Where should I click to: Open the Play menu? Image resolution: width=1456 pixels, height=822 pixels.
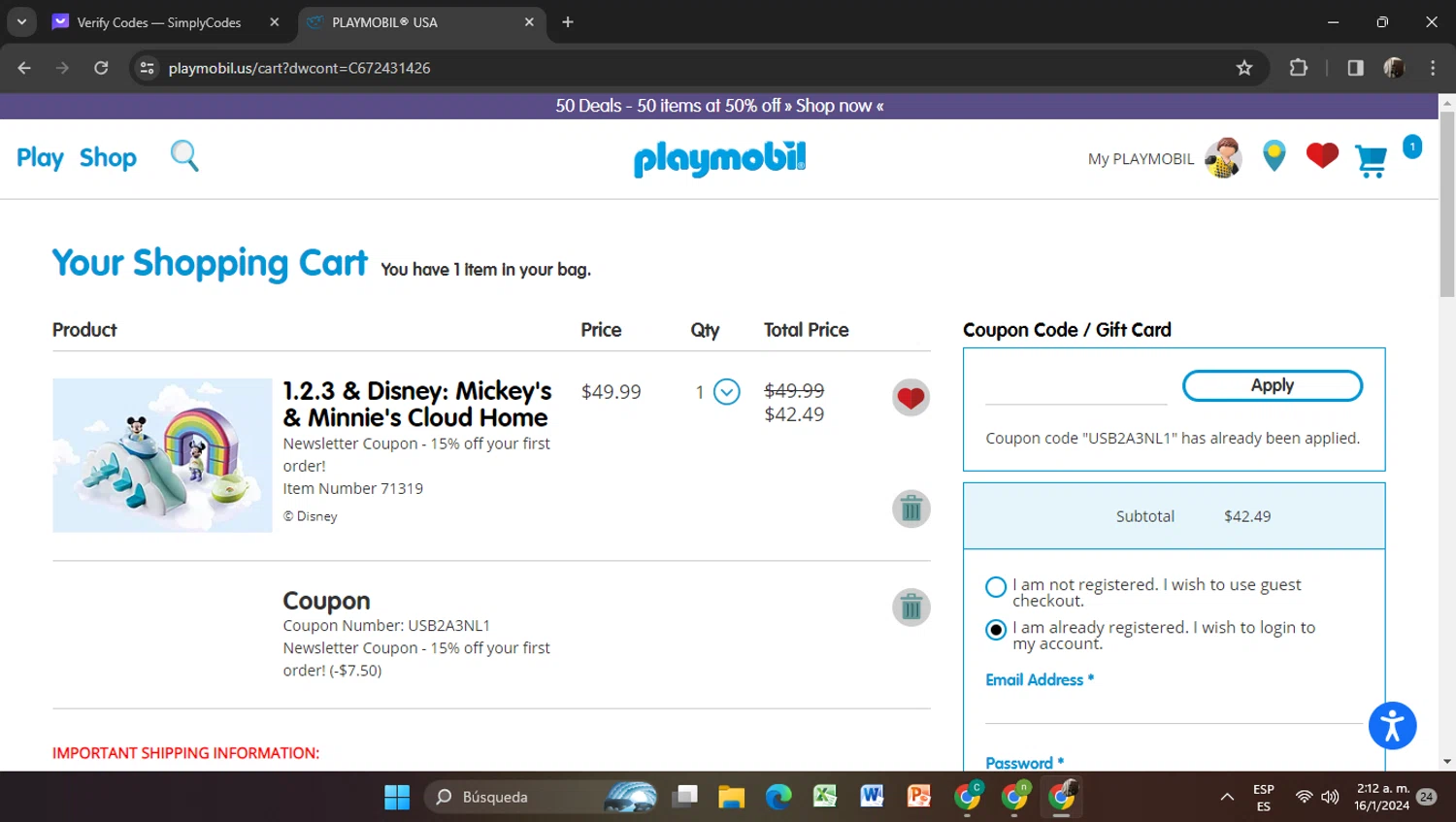click(40, 157)
